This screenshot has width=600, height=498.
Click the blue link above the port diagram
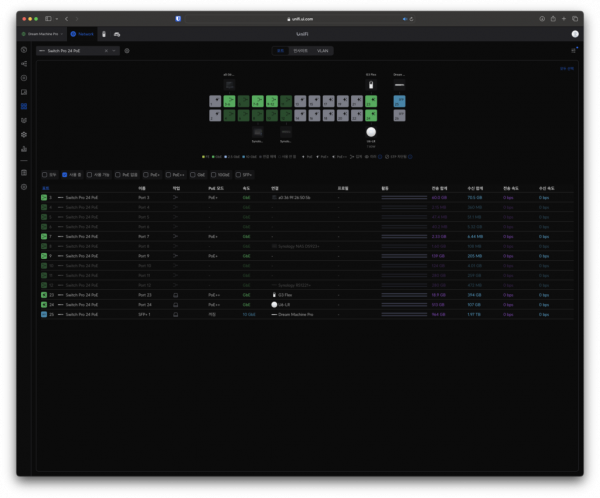point(567,67)
